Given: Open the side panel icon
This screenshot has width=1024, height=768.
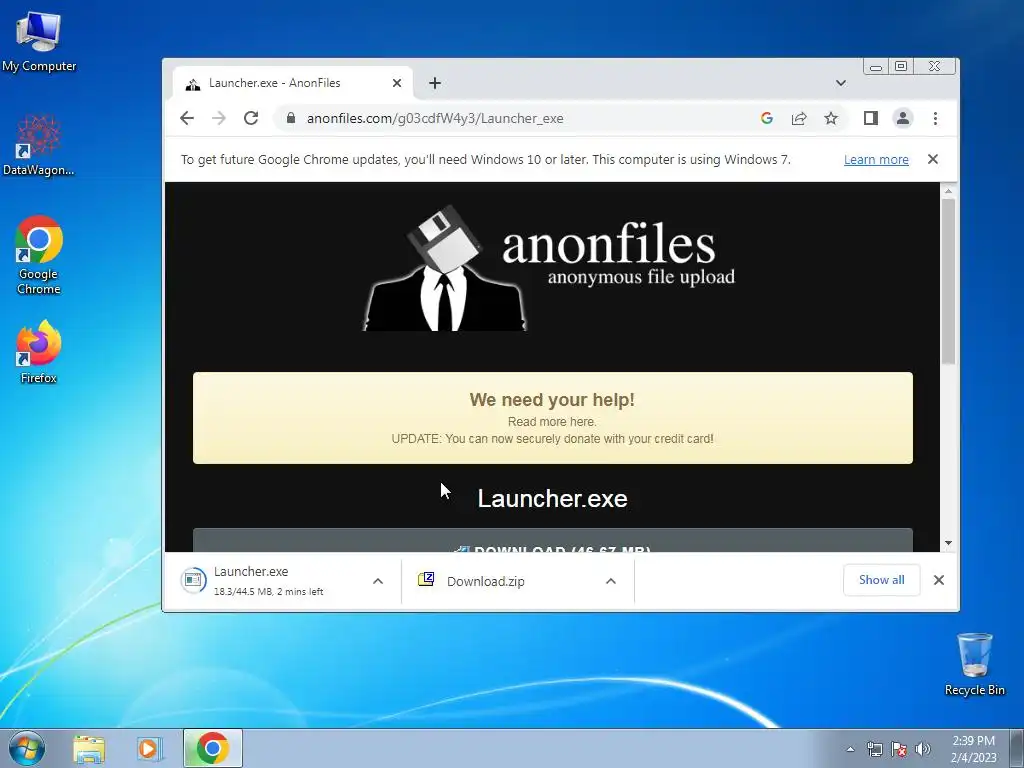Looking at the screenshot, I should pos(871,118).
